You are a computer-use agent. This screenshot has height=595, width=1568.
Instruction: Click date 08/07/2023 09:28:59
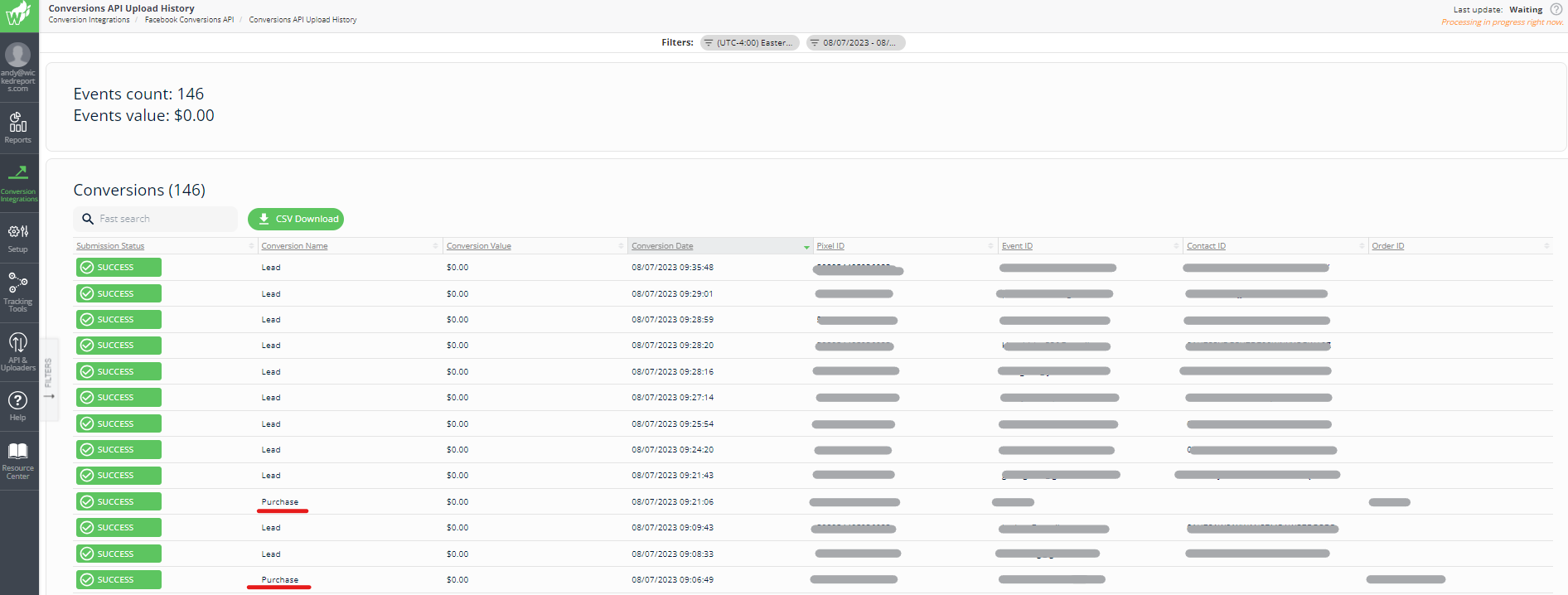(672, 320)
